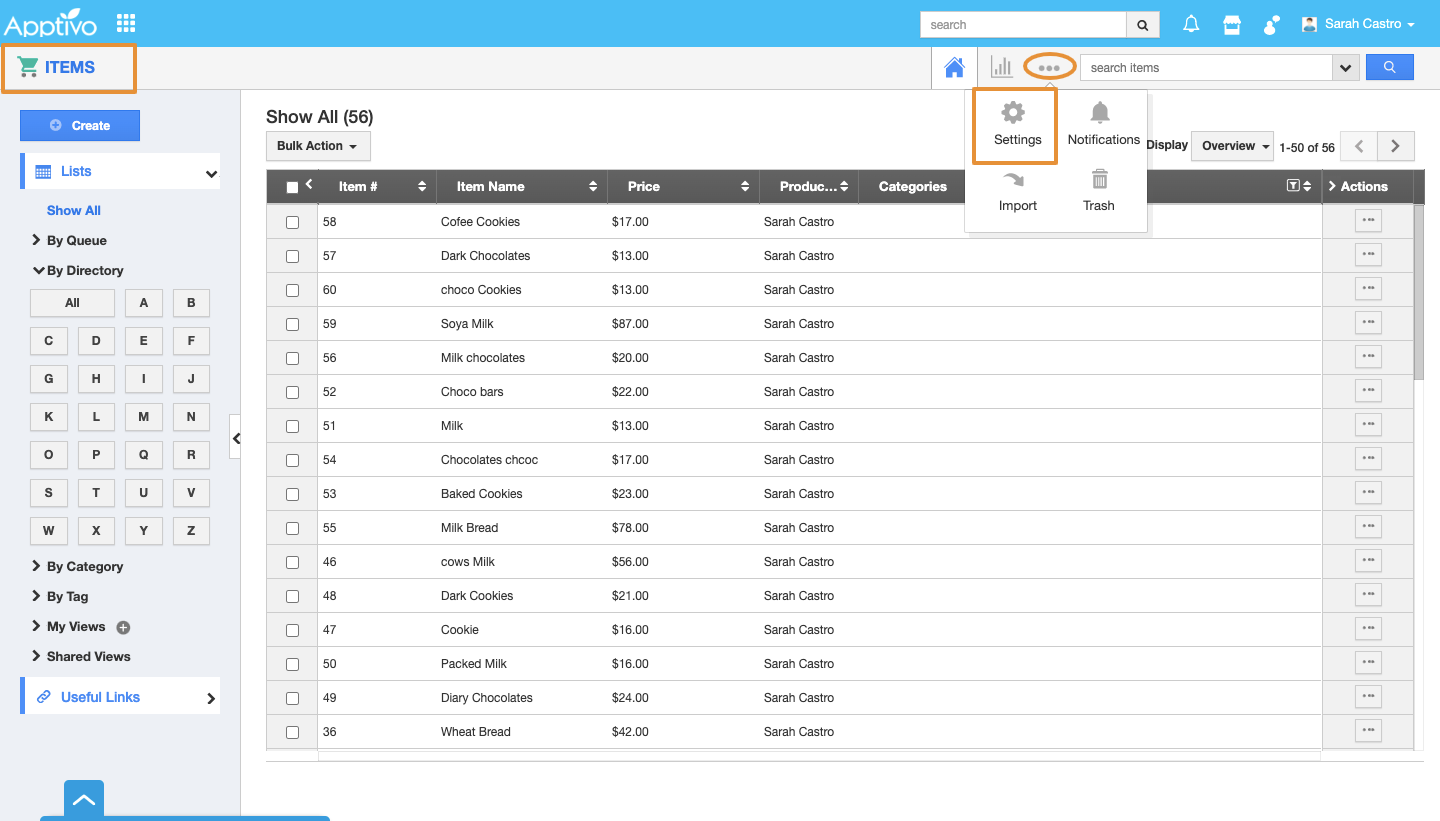Image resolution: width=1440 pixels, height=821 pixels.
Task: Open the app launcher grid icon
Action: 126,23
